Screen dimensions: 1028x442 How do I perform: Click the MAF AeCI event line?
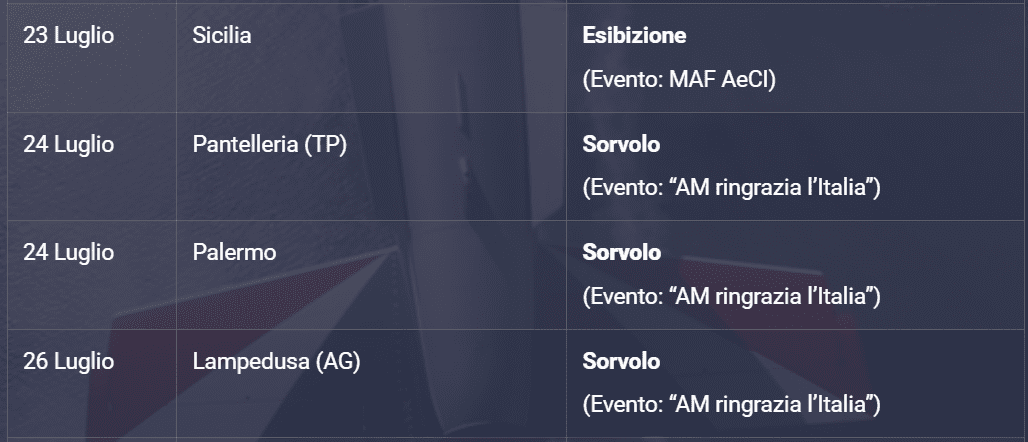[x=679, y=80]
